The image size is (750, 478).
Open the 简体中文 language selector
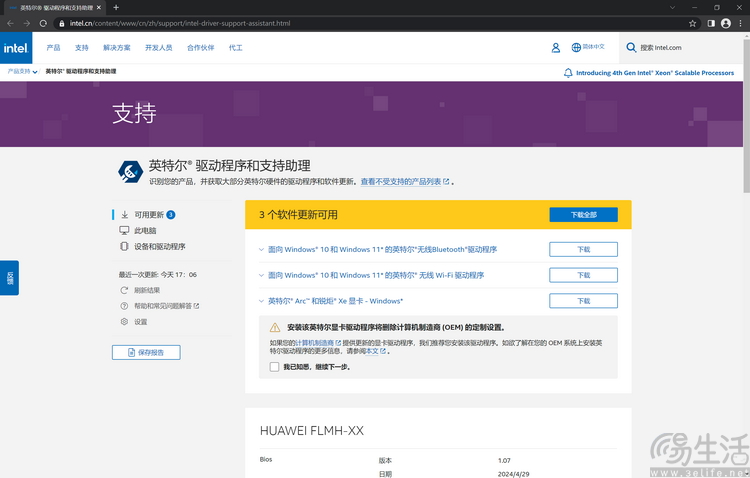coord(588,47)
